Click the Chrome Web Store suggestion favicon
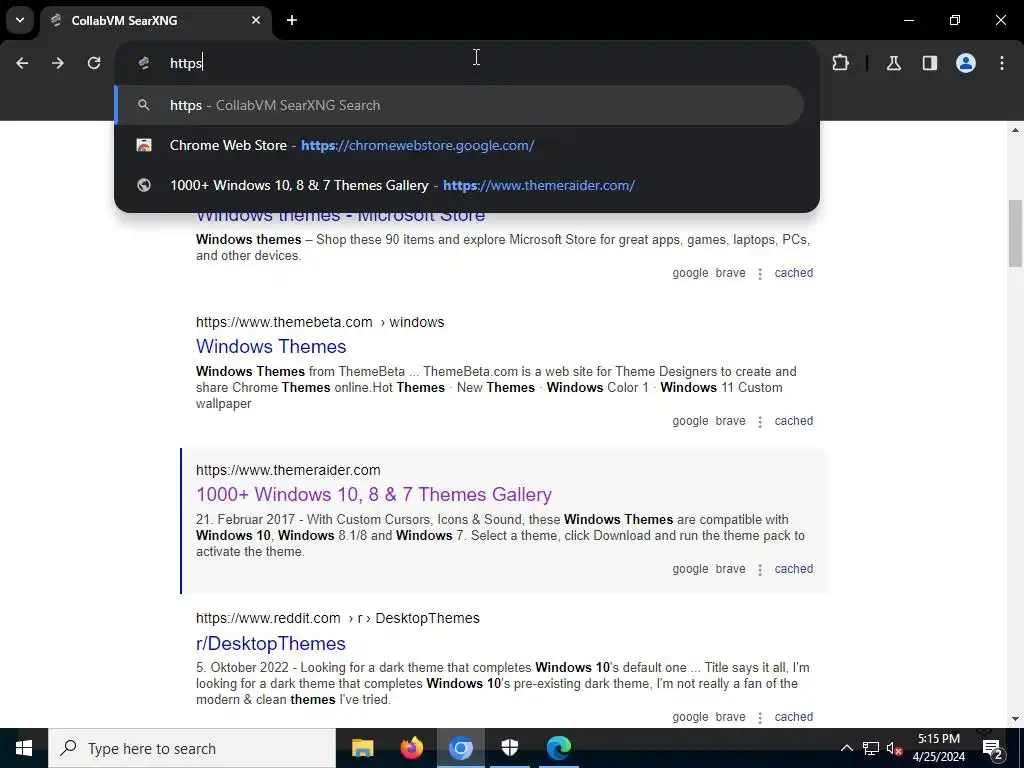Screen dimensions: 1024x768 144,145
